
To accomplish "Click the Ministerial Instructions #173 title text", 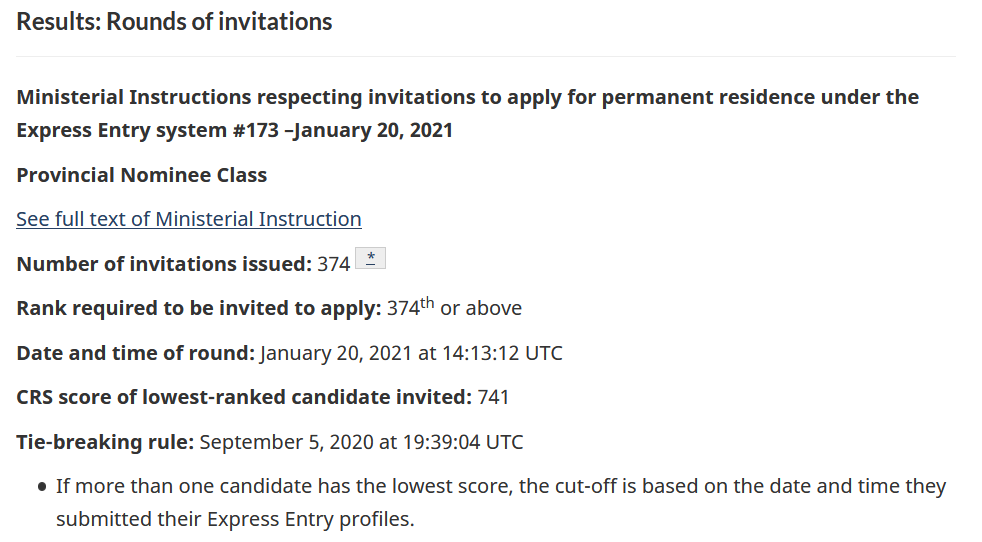I will click(x=467, y=113).
